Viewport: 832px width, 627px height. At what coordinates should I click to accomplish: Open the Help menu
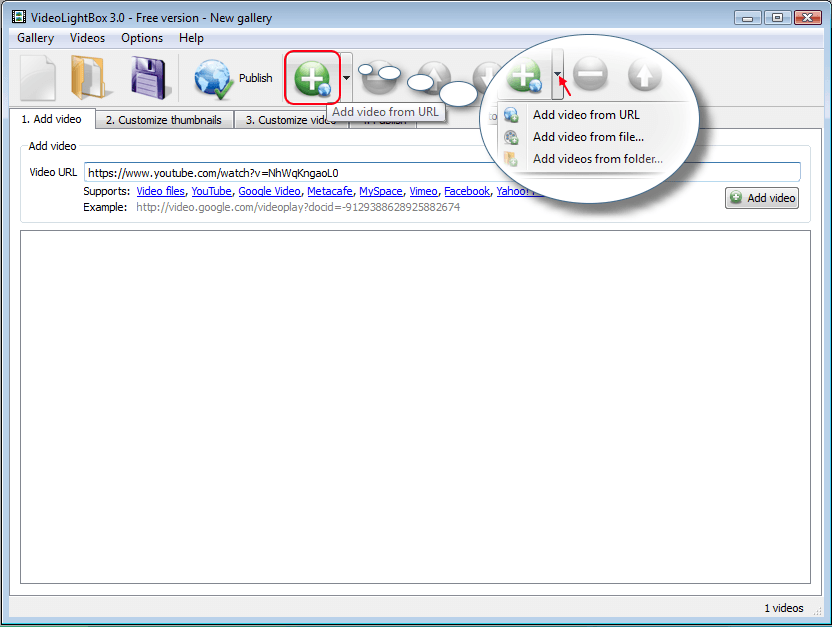pyautogui.click(x=191, y=38)
